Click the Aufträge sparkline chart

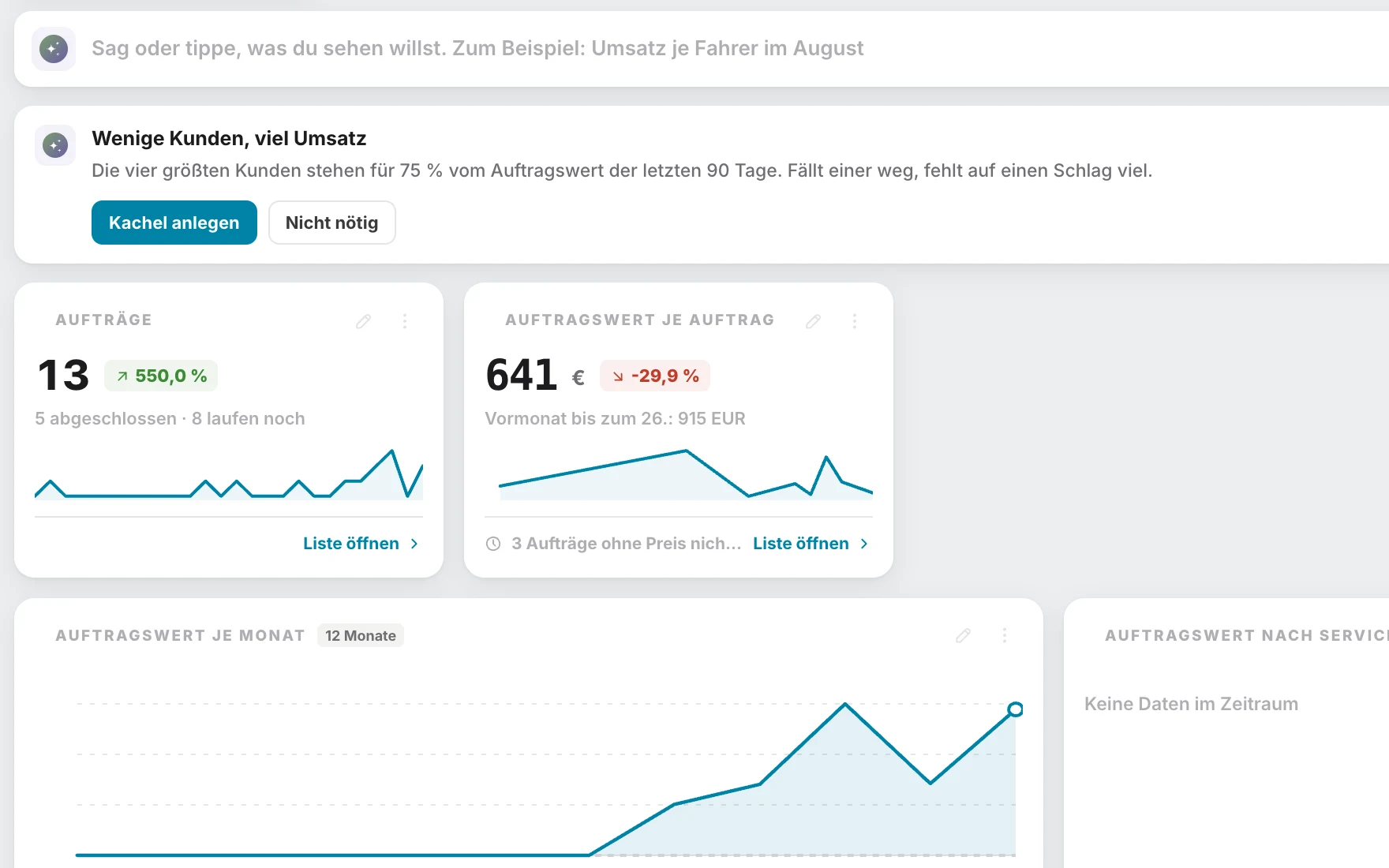pyautogui.click(x=229, y=475)
